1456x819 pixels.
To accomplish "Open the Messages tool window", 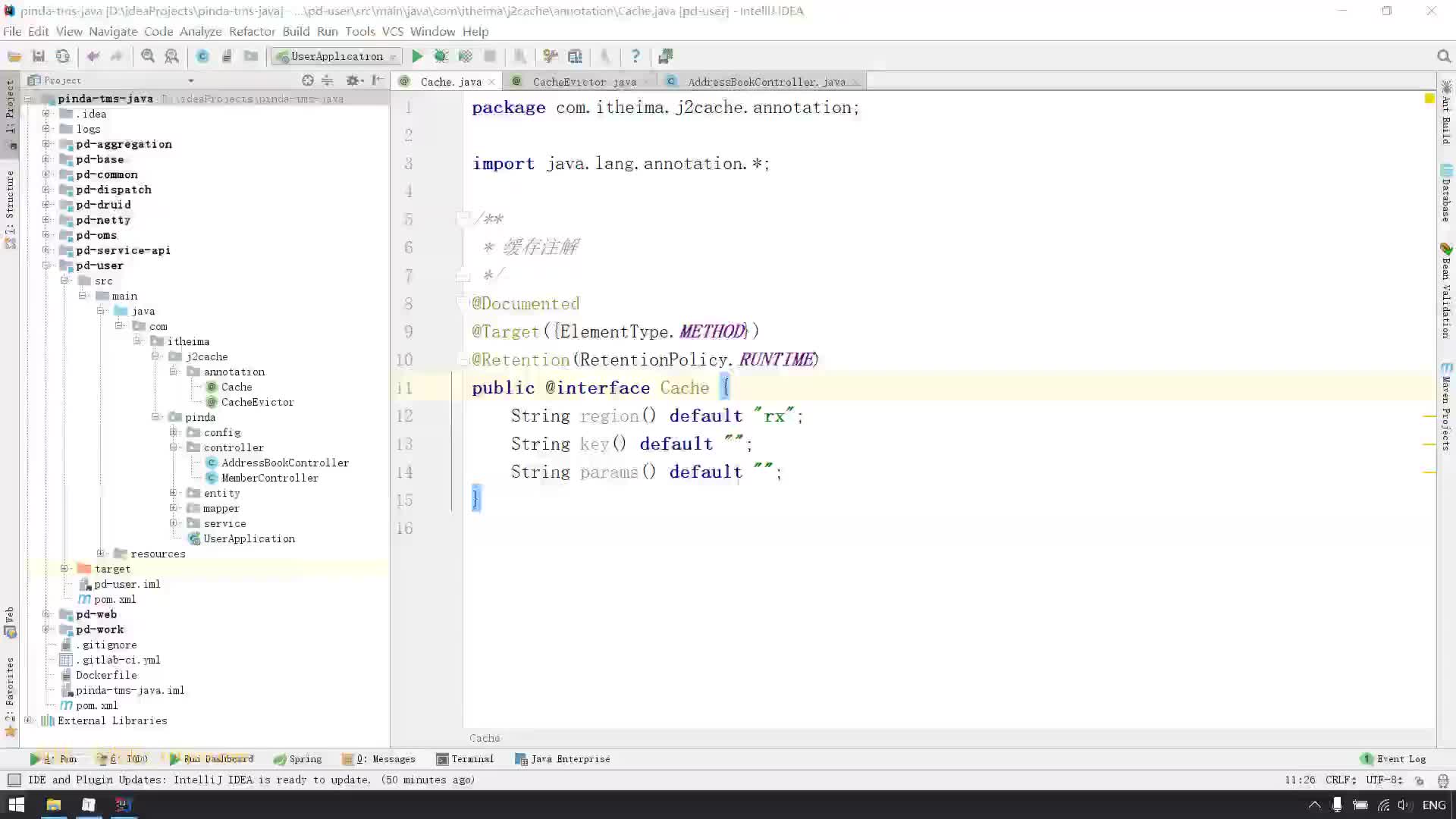I will click(378, 759).
